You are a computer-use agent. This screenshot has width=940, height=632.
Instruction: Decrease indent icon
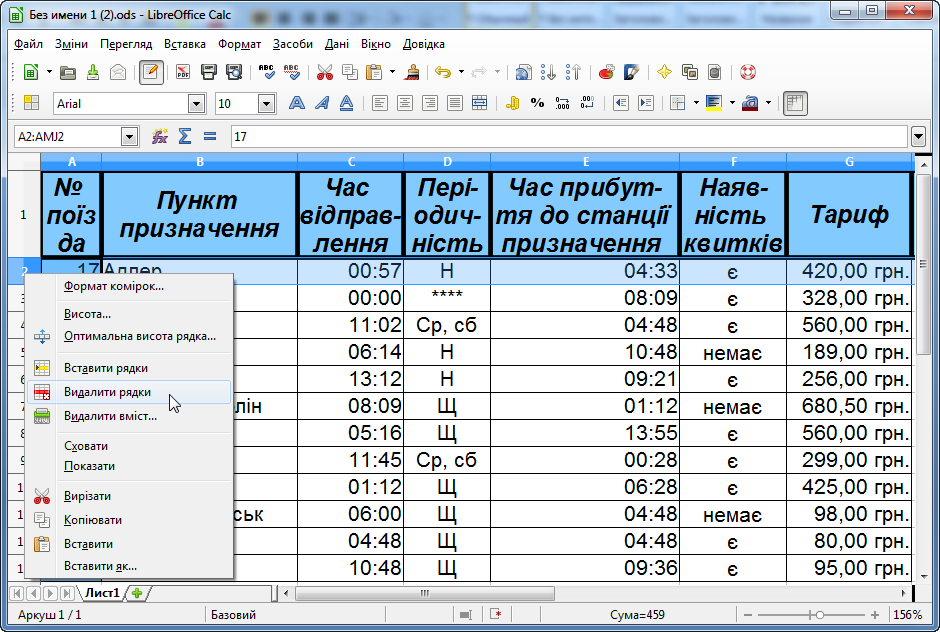[x=620, y=103]
